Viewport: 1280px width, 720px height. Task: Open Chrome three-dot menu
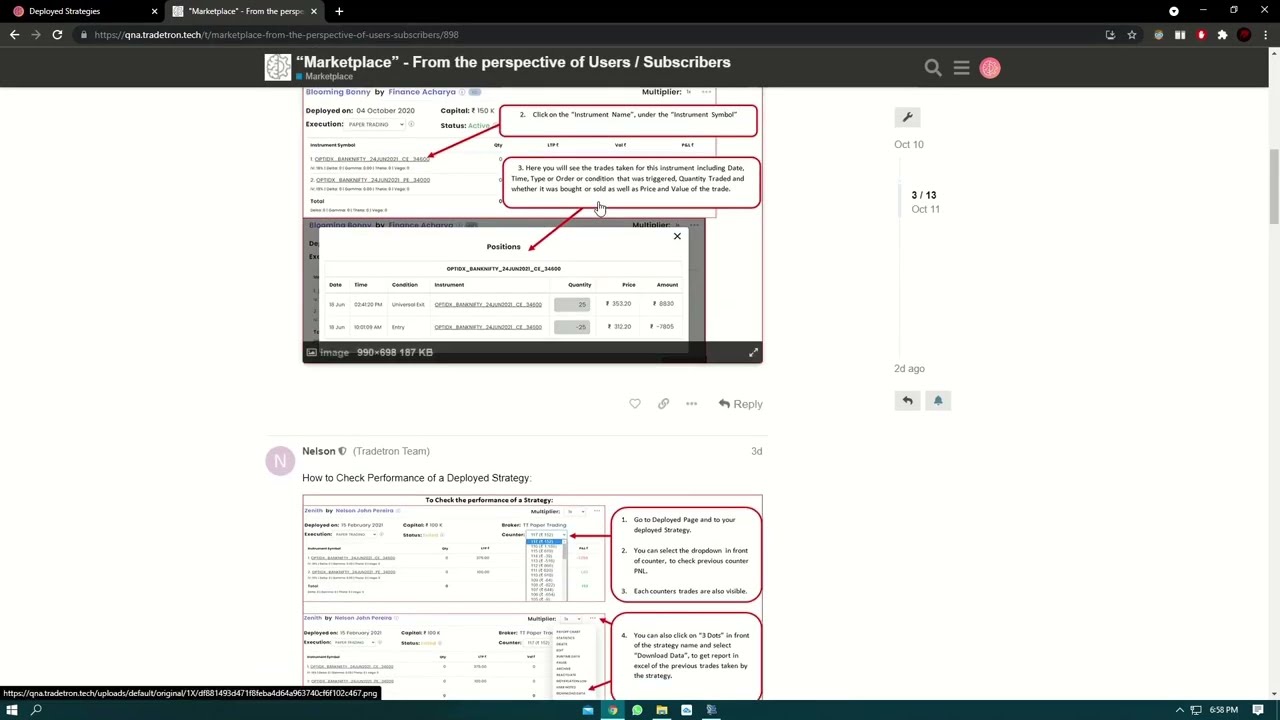click(1266, 35)
